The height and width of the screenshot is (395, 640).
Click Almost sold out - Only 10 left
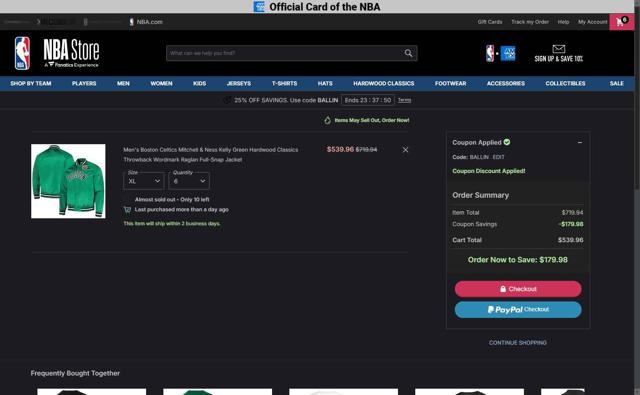click(172, 200)
